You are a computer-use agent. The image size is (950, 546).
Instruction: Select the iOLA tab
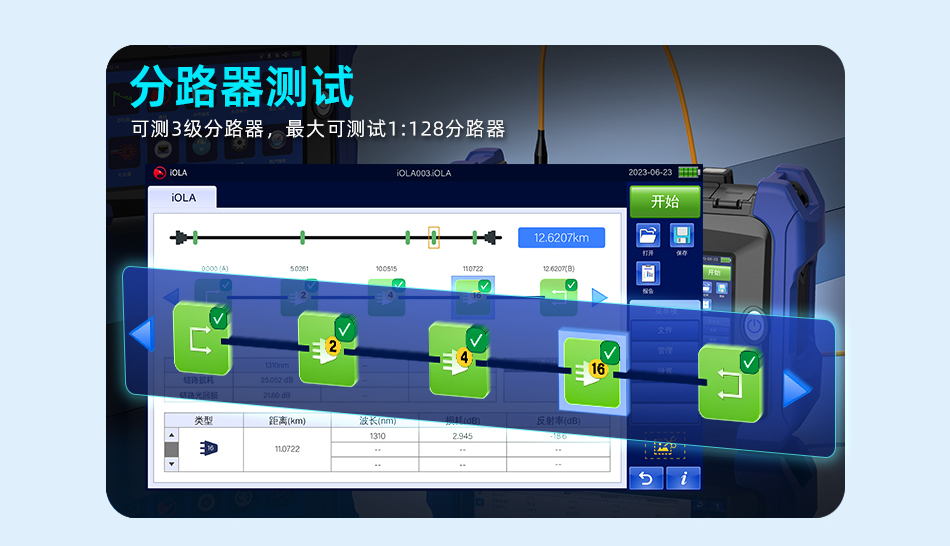pos(183,198)
